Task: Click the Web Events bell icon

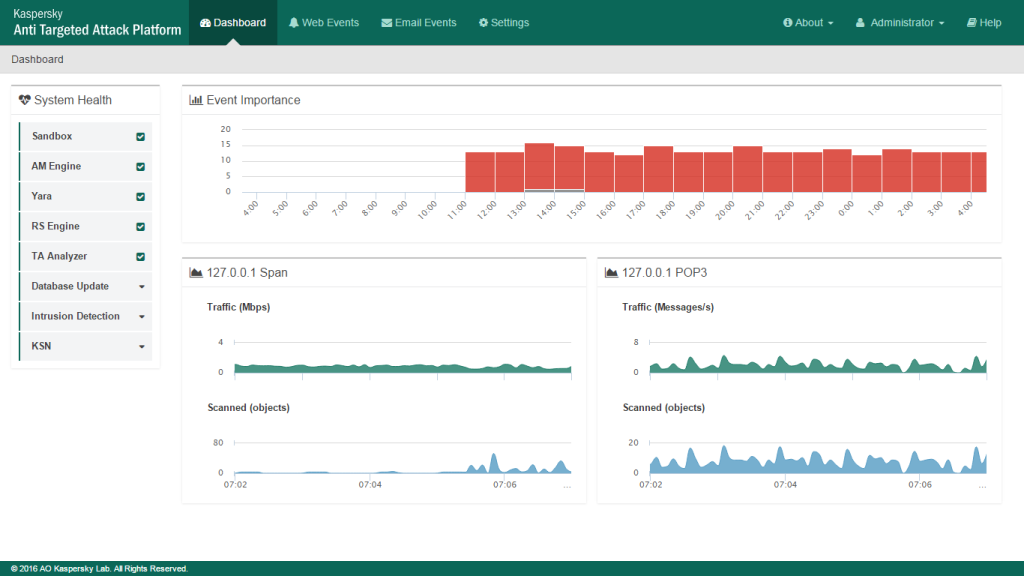Action: (294, 23)
